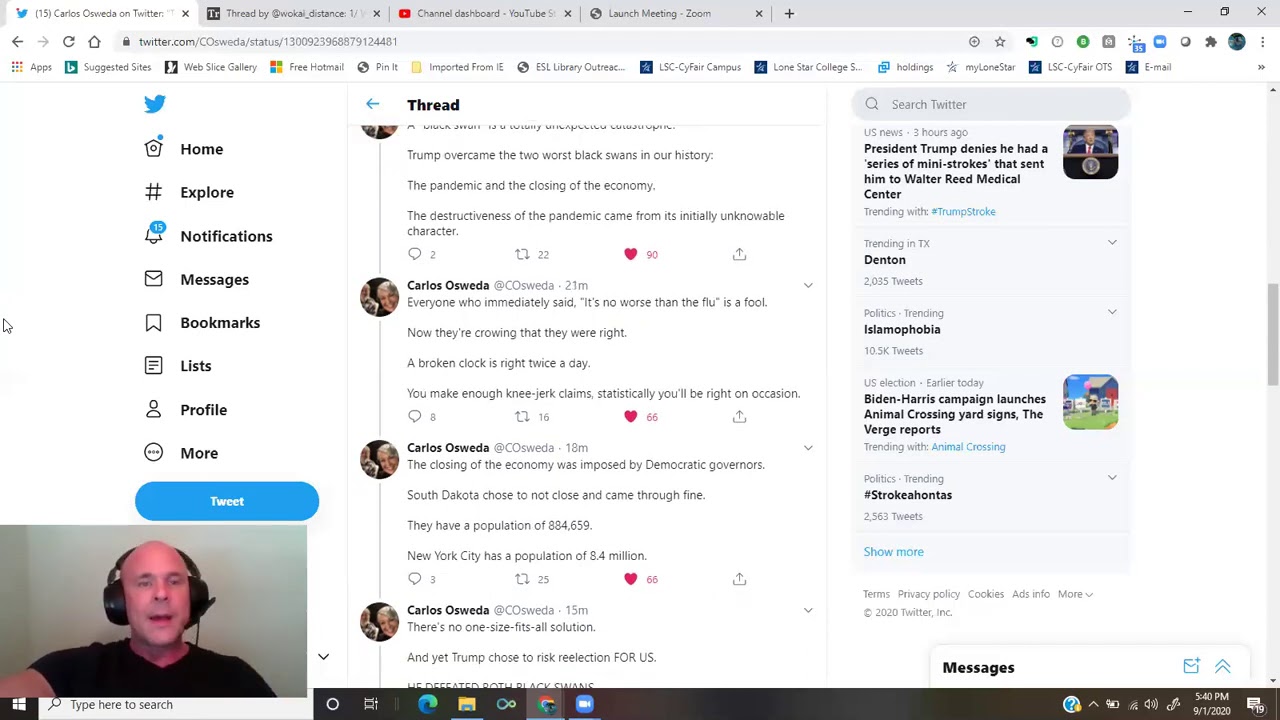Click the blue Tweet button

[x=227, y=501]
